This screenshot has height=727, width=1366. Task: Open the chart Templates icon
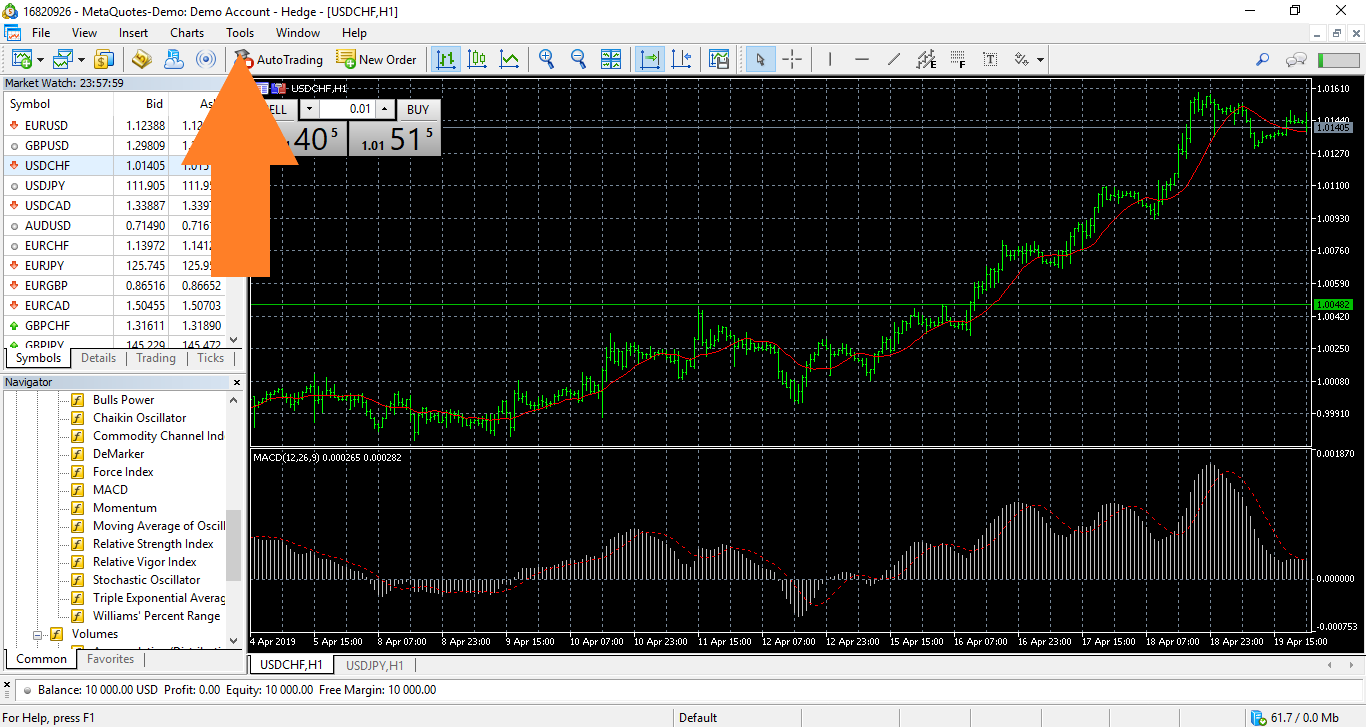tap(719, 59)
